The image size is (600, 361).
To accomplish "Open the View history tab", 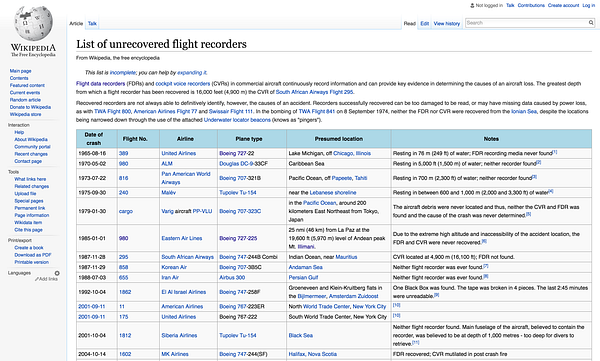I will [447, 23].
